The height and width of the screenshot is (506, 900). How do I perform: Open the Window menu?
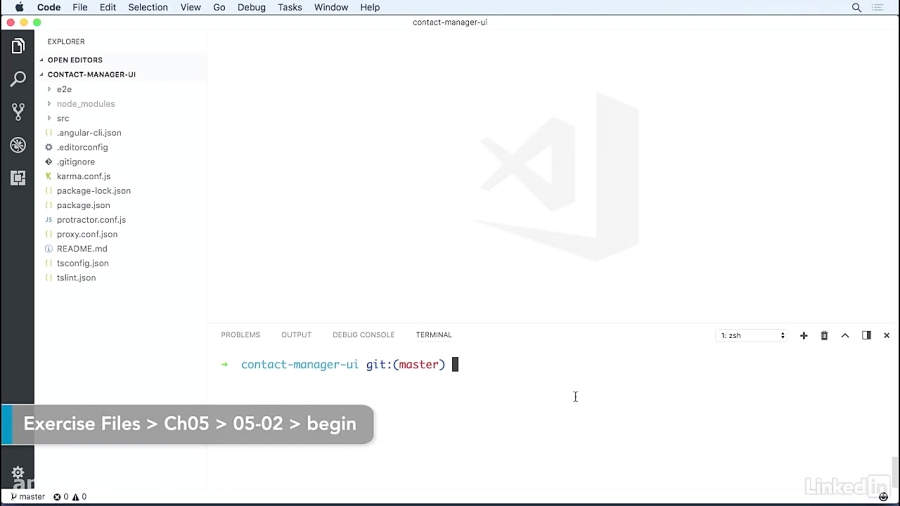[x=331, y=7]
